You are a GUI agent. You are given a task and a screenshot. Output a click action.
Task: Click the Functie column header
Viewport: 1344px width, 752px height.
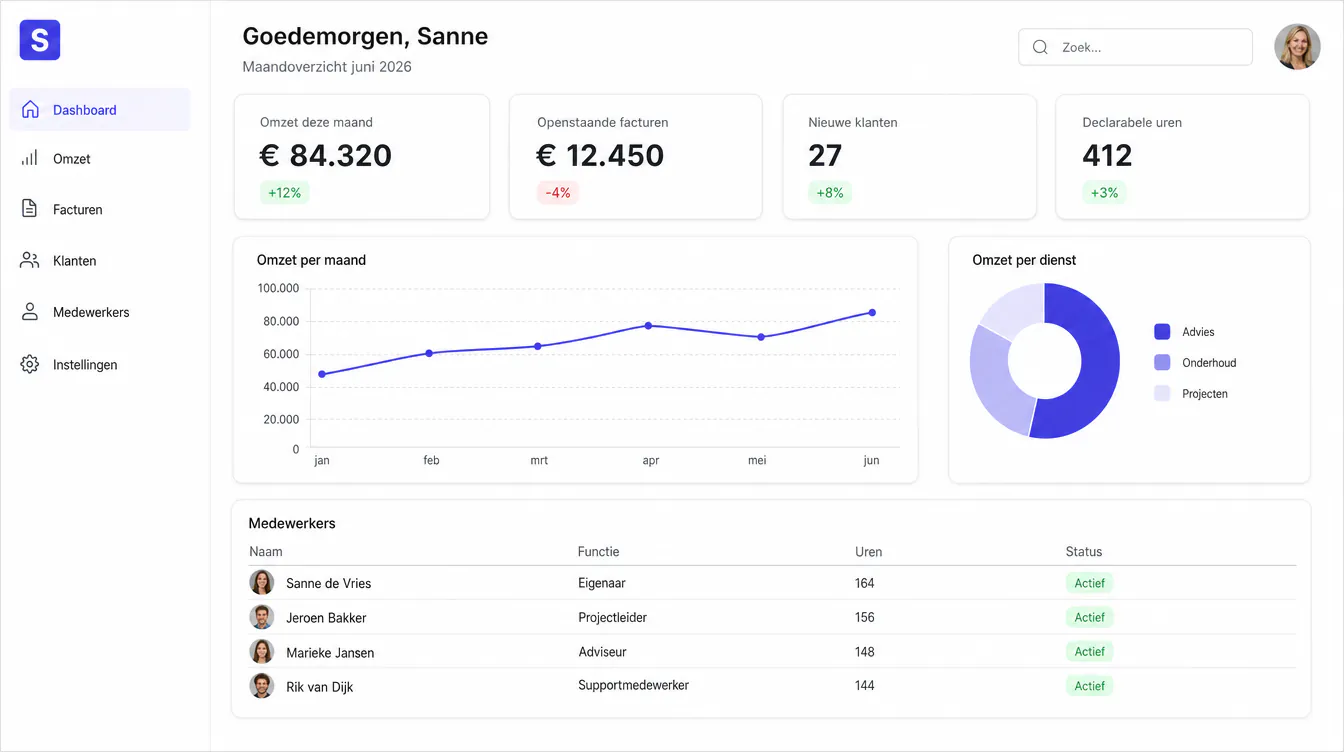(x=599, y=552)
